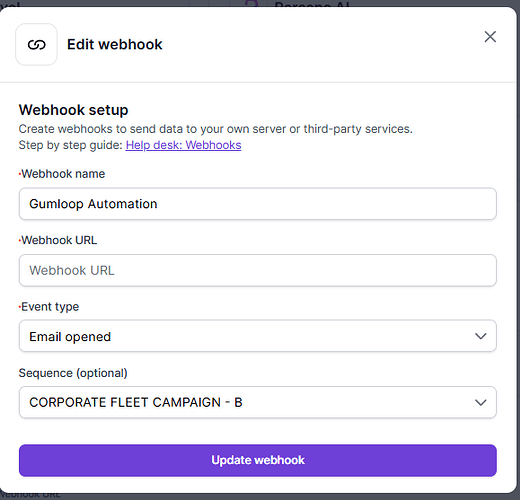
Task: Close the Edit webhook dialog
Action: pos(490,37)
